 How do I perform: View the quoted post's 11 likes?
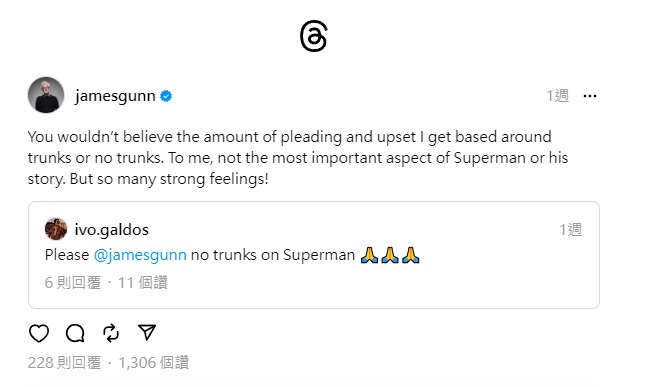tap(143, 283)
